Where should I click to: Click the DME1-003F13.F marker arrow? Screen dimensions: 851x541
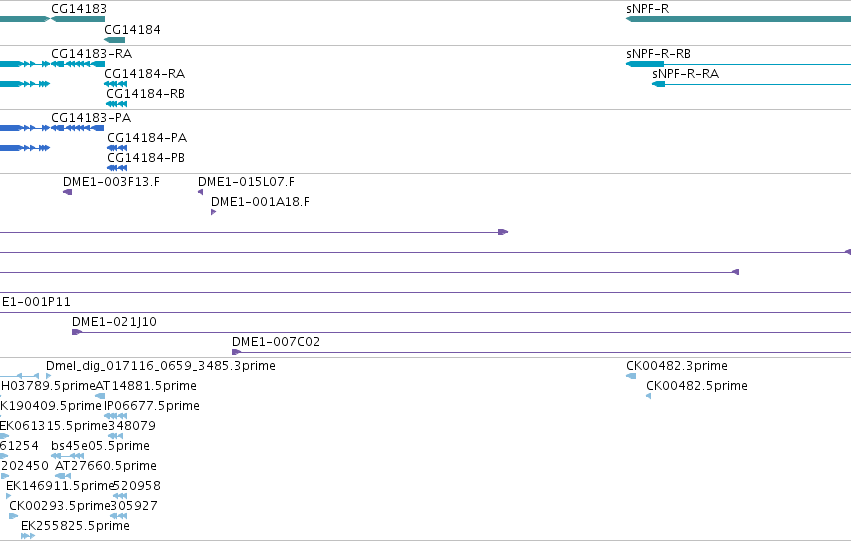pos(67,192)
